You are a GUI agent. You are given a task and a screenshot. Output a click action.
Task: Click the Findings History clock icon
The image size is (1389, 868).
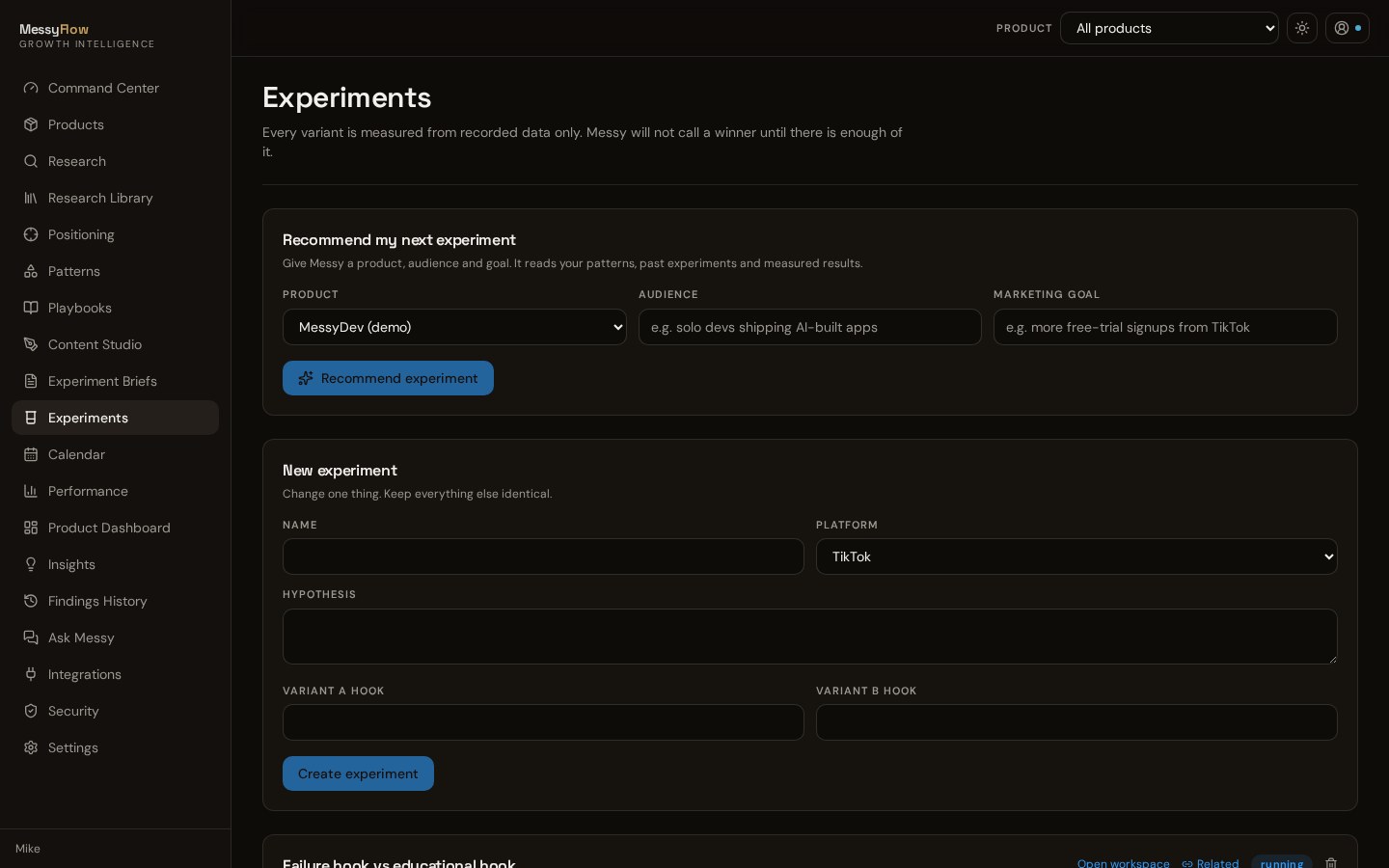(x=31, y=601)
